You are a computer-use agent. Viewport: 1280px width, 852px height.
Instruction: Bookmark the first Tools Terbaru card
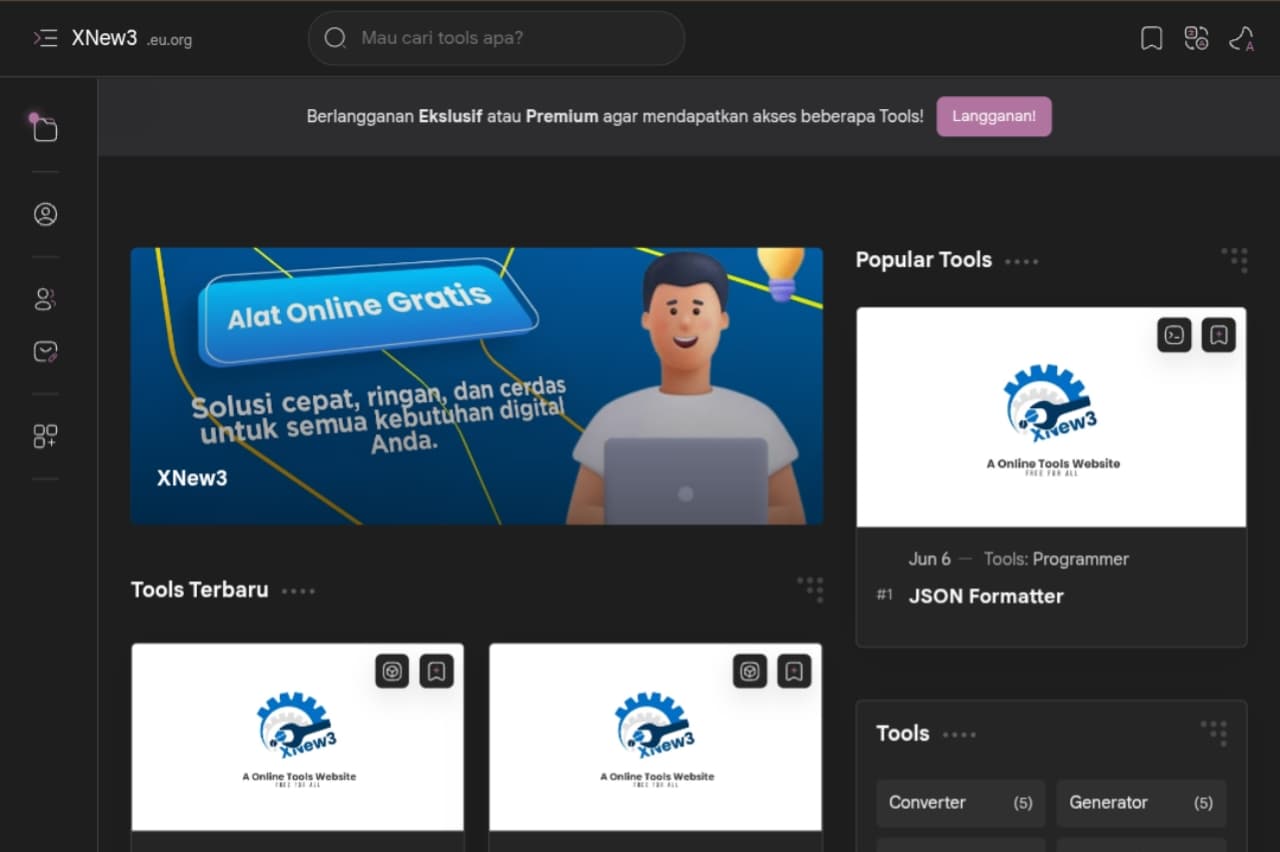[436, 671]
